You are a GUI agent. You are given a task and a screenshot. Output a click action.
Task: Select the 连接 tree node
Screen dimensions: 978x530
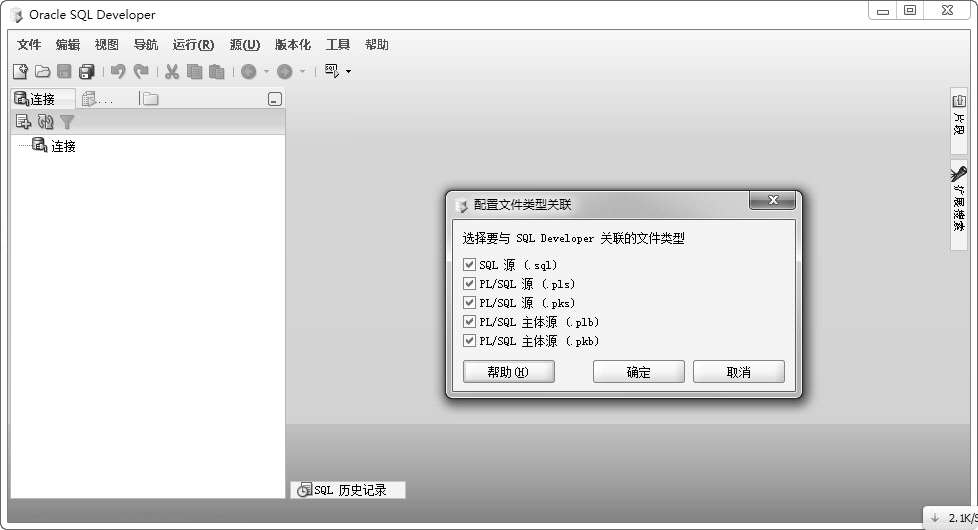click(54, 145)
